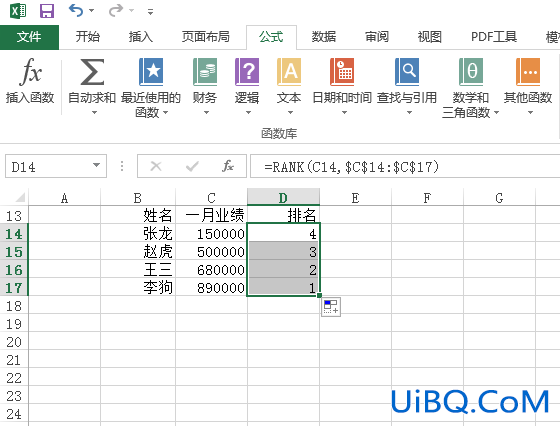Open the 审阅 tab
The height and width of the screenshot is (426, 560).
(x=376, y=37)
